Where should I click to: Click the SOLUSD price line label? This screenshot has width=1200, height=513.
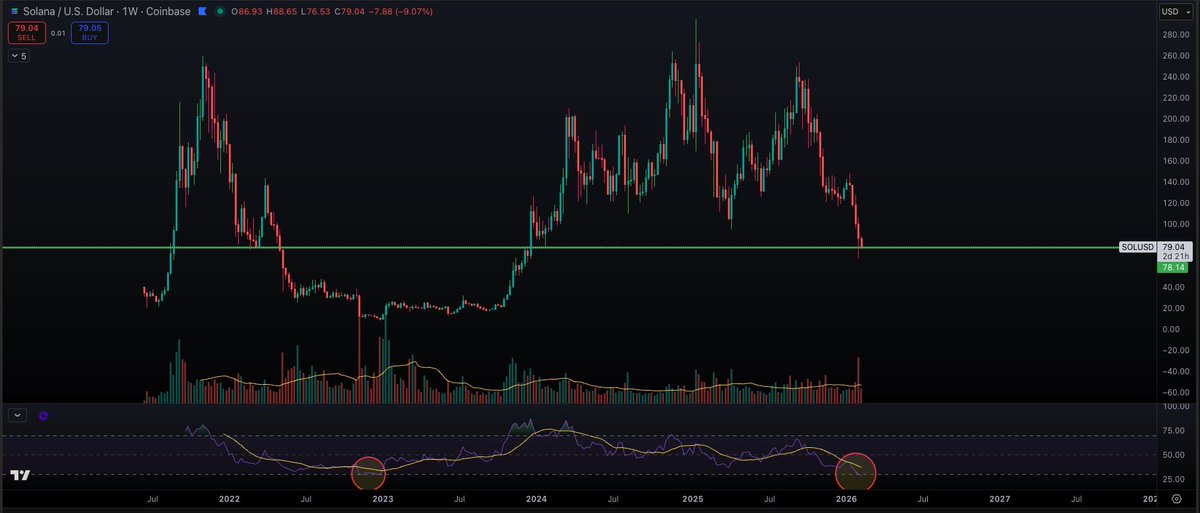[1136, 246]
